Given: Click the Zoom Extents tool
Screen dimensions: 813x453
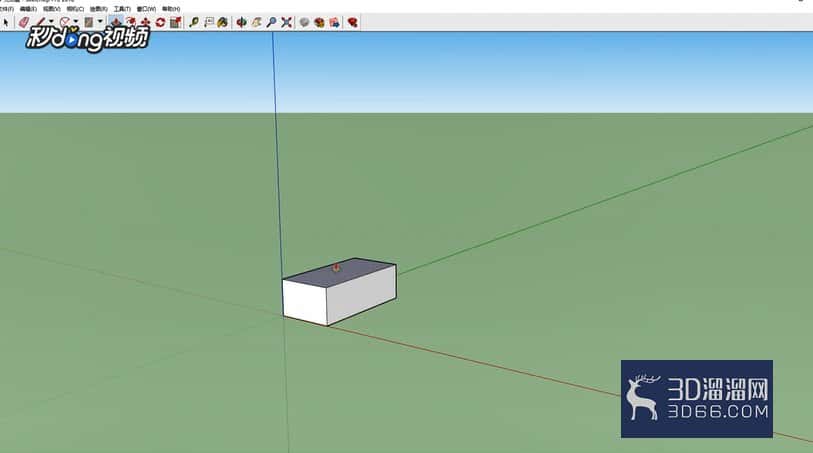Looking at the screenshot, I should click(286, 22).
